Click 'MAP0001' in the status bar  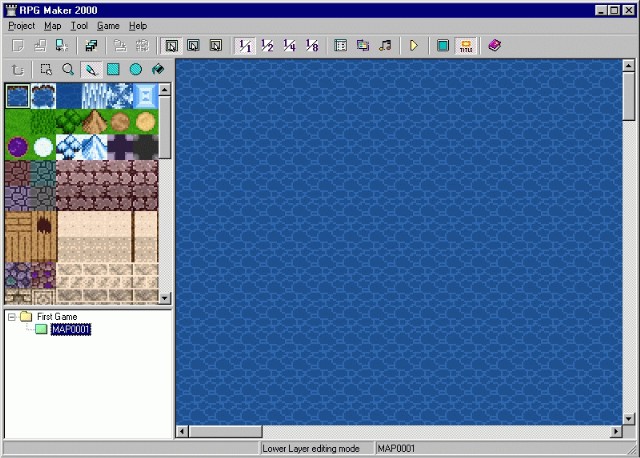396,449
